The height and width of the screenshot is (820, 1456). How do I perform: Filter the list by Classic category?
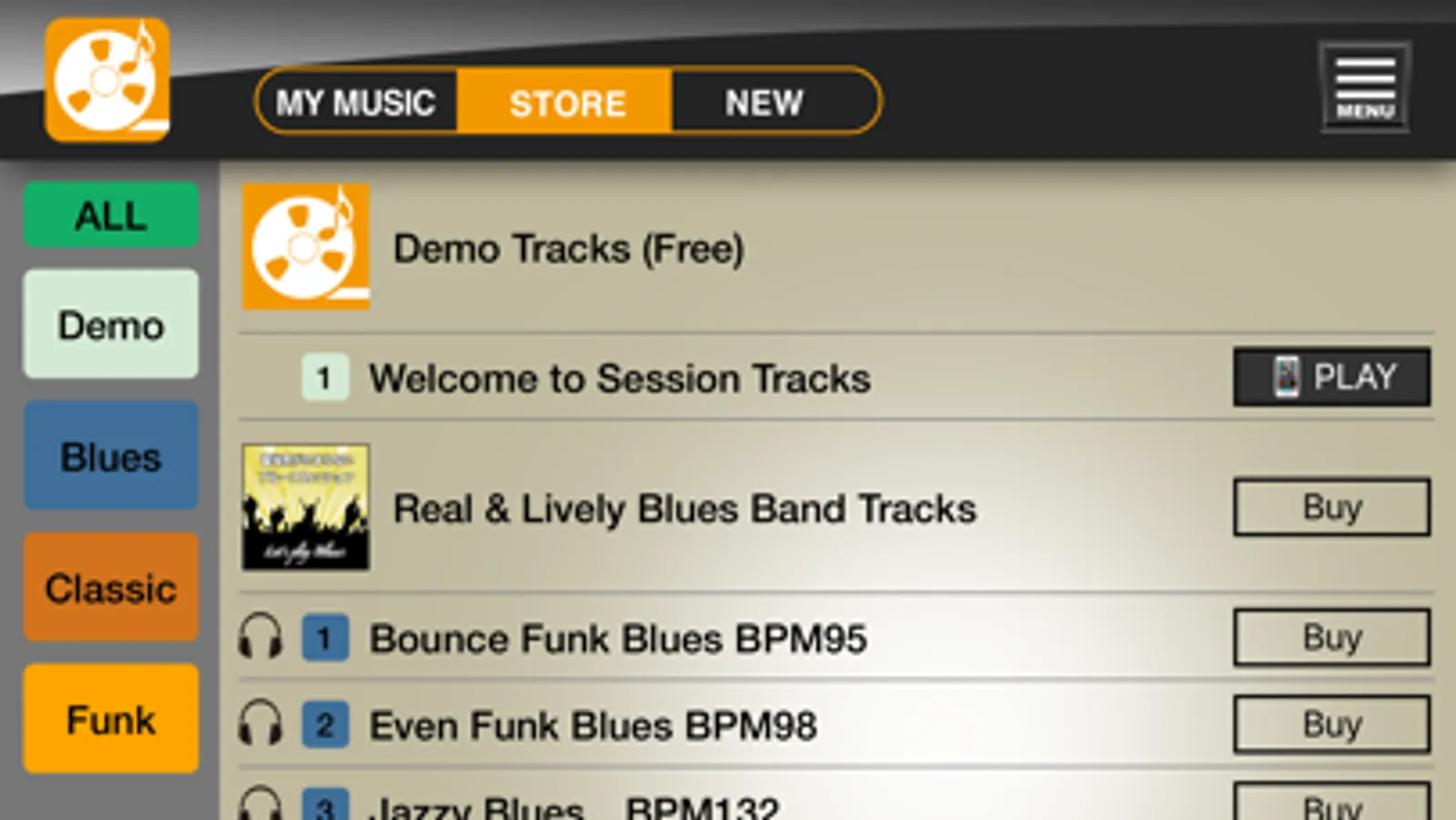tap(111, 588)
